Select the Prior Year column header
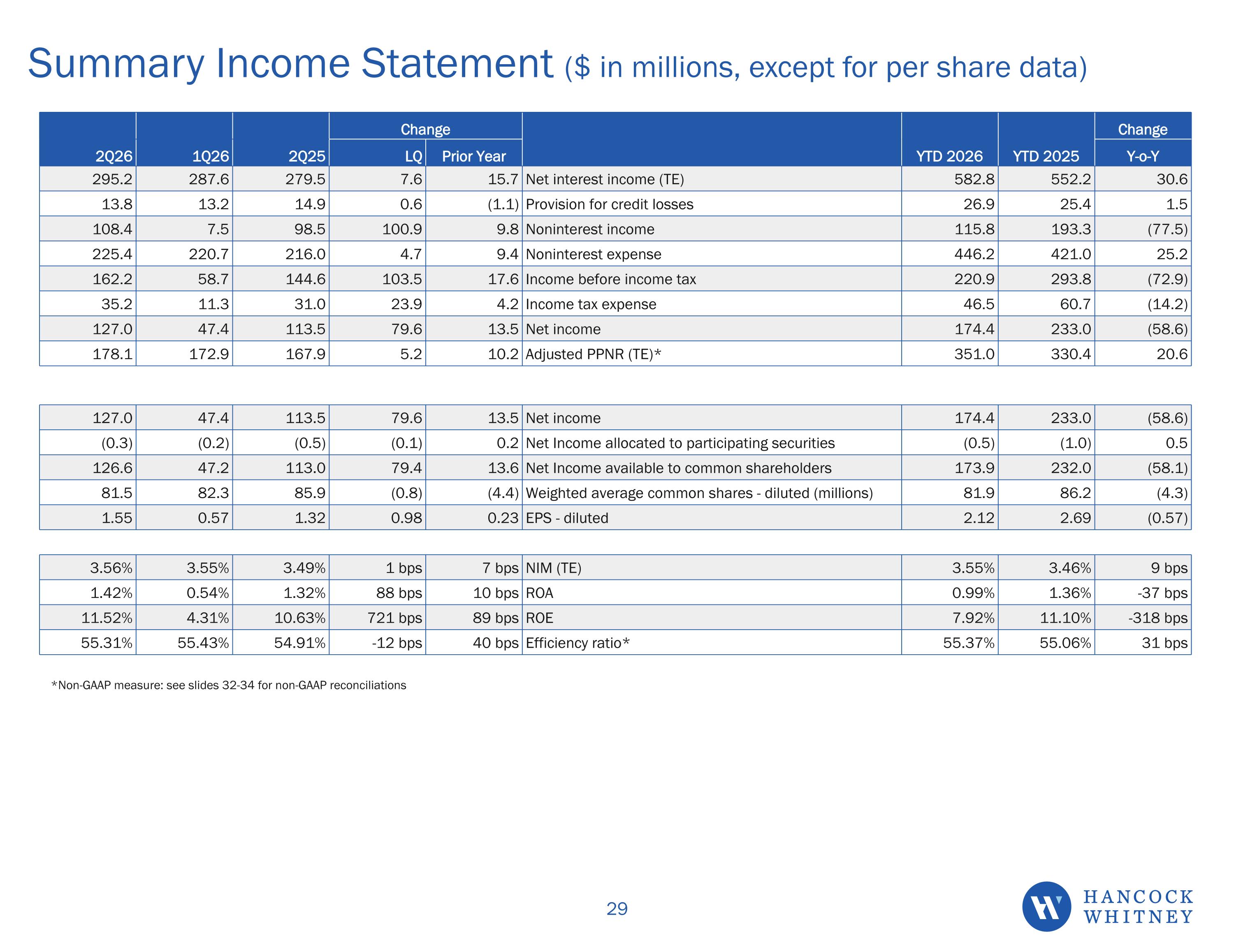This screenshot has height=952, width=1234. point(474,157)
